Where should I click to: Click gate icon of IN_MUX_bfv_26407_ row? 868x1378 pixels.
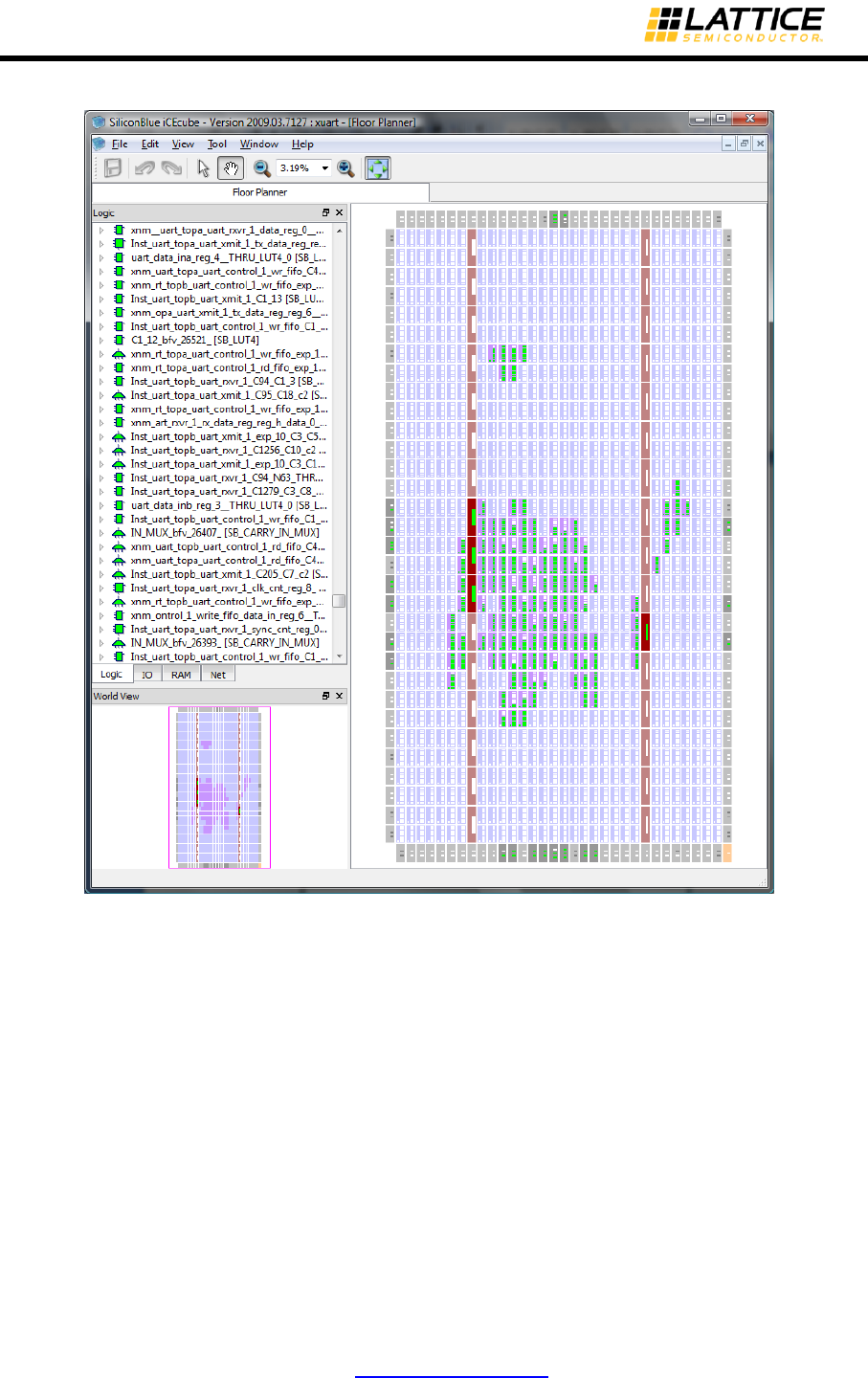pyautogui.click(x=119, y=533)
